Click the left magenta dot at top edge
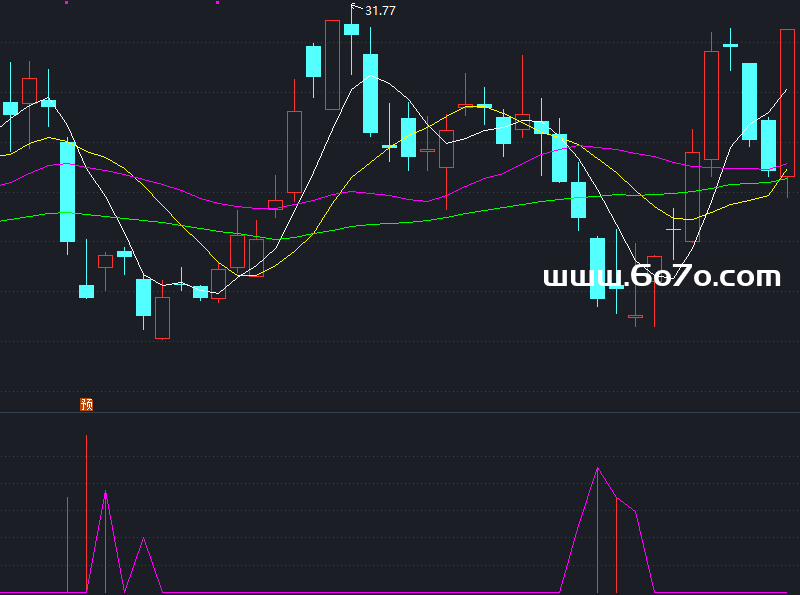 tap(67, 2)
